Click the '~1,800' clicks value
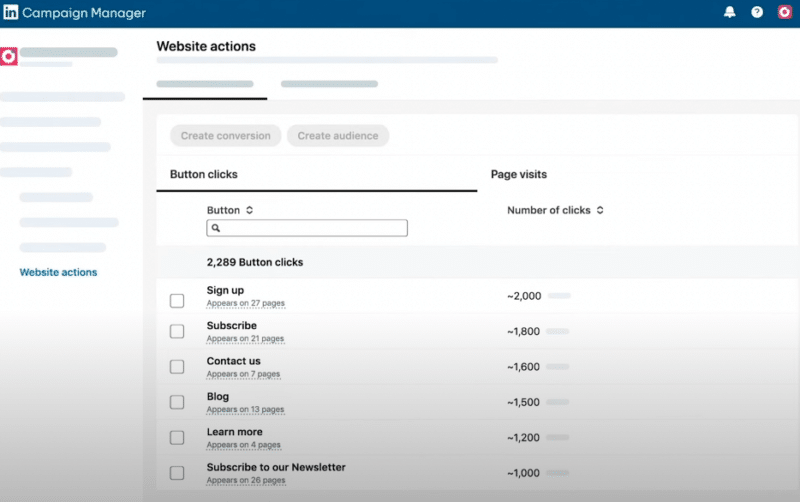Viewport: 800px width, 502px height. 523,332
